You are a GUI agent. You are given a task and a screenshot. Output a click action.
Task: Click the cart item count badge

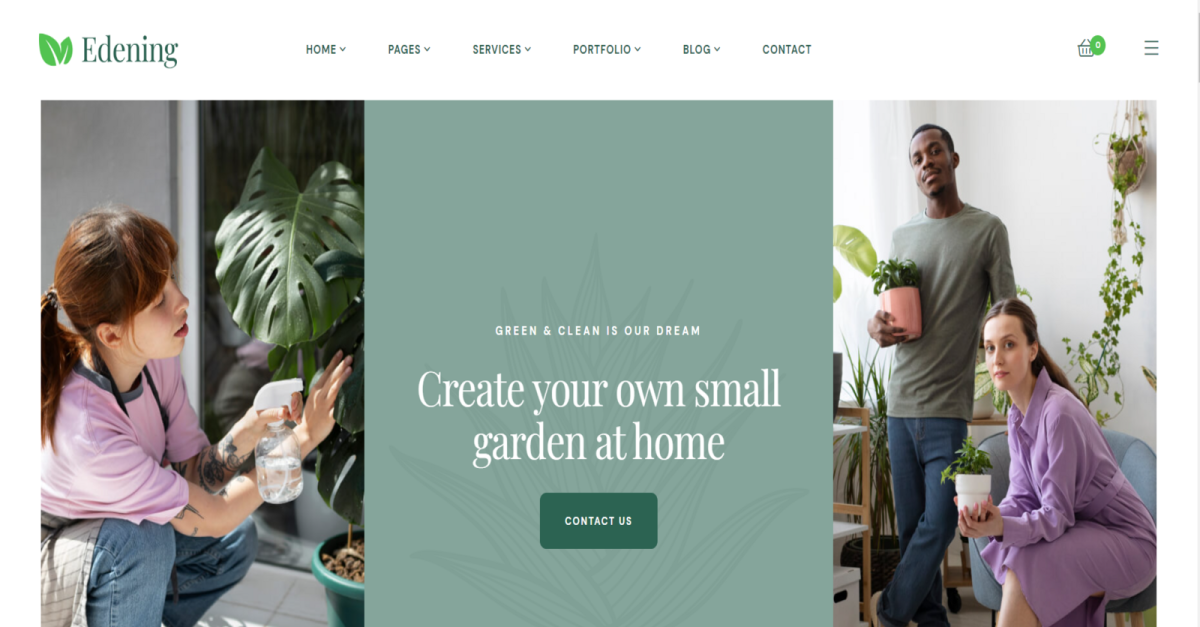pos(1098,44)
